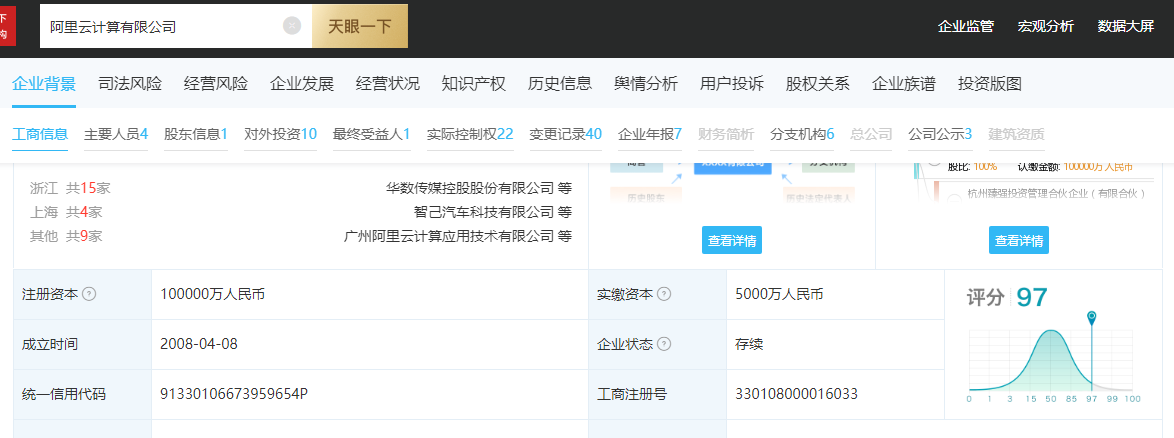1174x438 pixels.
Task: Select 最终受益人1 sub-tab
Action: pos(372,135)
